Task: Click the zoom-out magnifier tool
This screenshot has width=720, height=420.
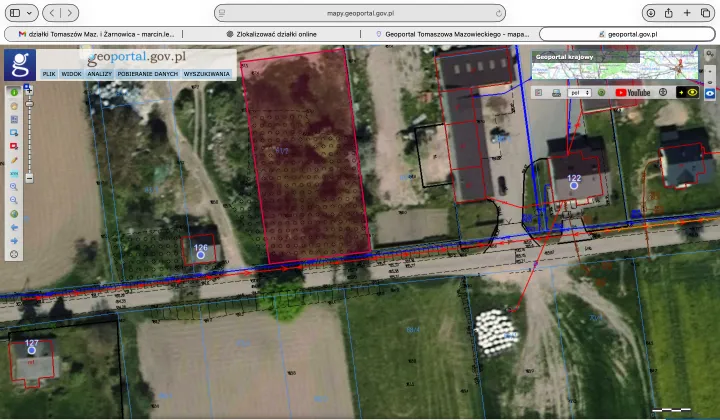Action: 14,200
